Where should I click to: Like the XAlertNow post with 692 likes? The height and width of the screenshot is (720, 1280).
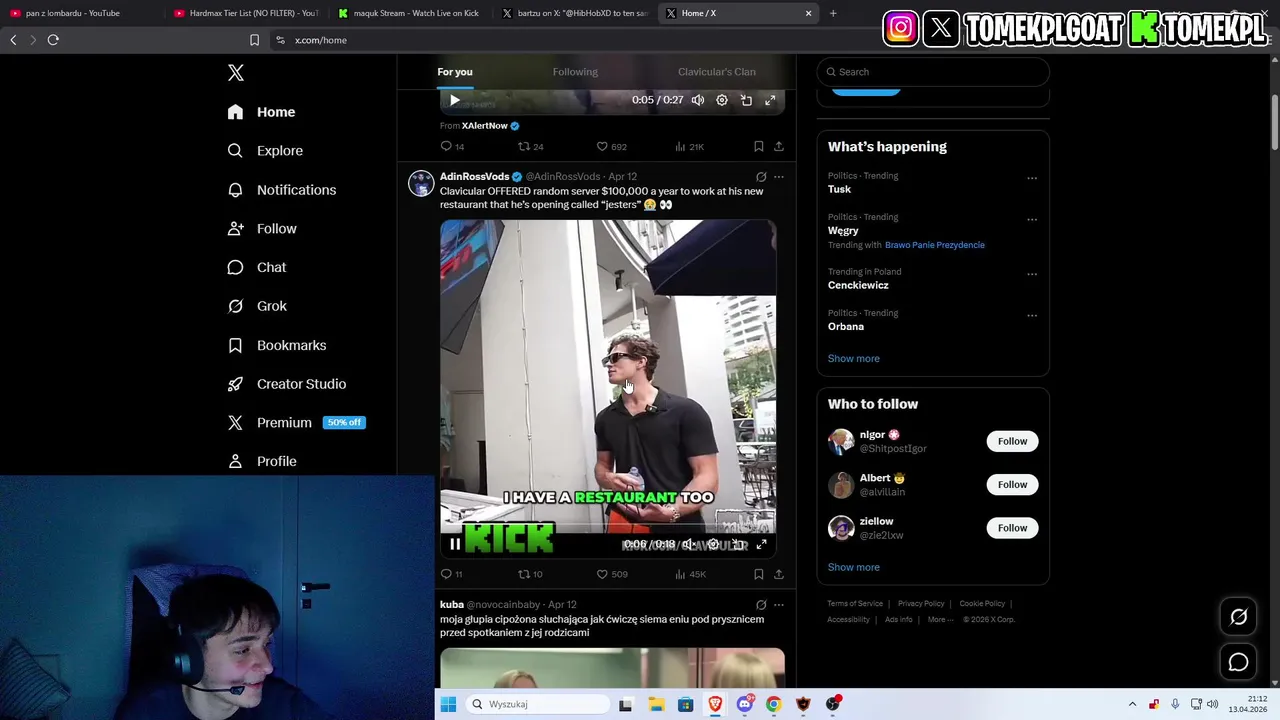611,146
